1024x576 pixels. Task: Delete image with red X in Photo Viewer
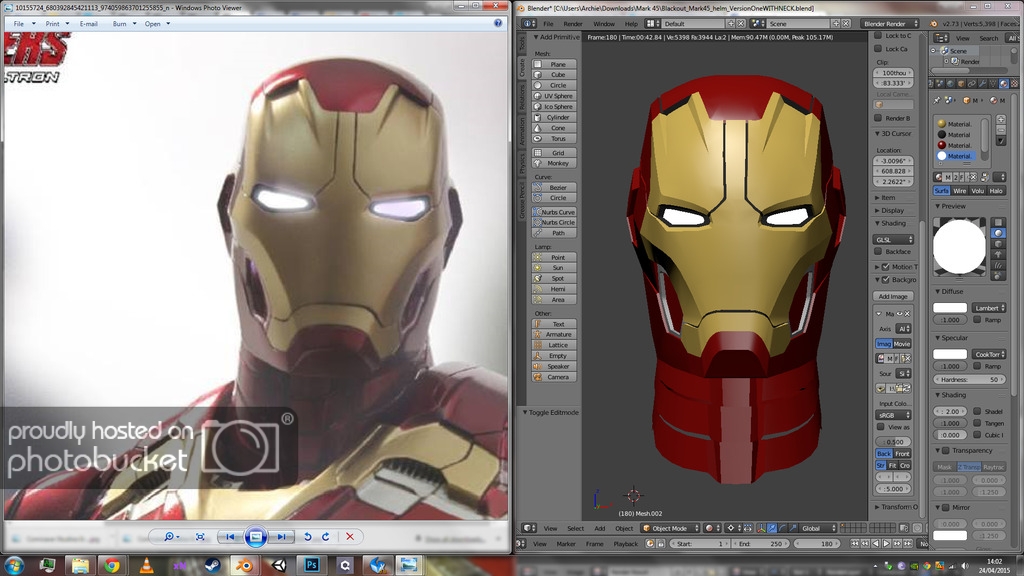350,536
